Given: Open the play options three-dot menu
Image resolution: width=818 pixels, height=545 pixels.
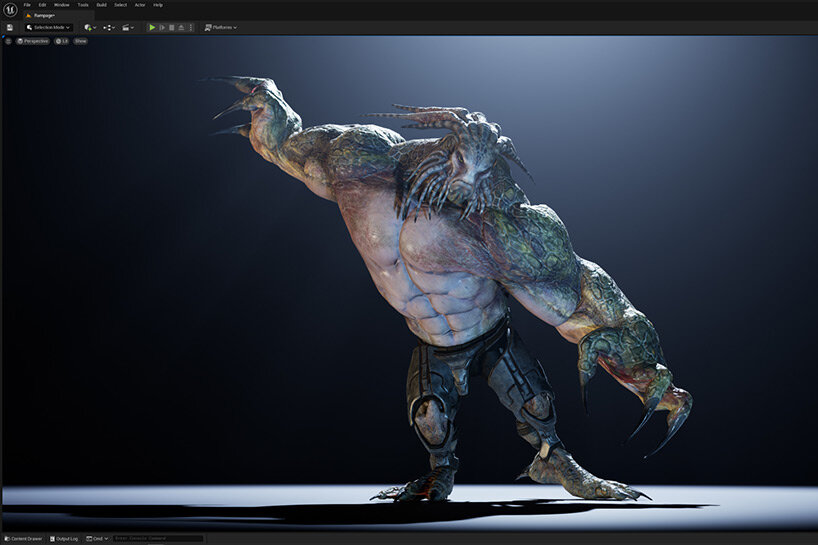Looking at the screenshot, I should click(x=190, y=27).
